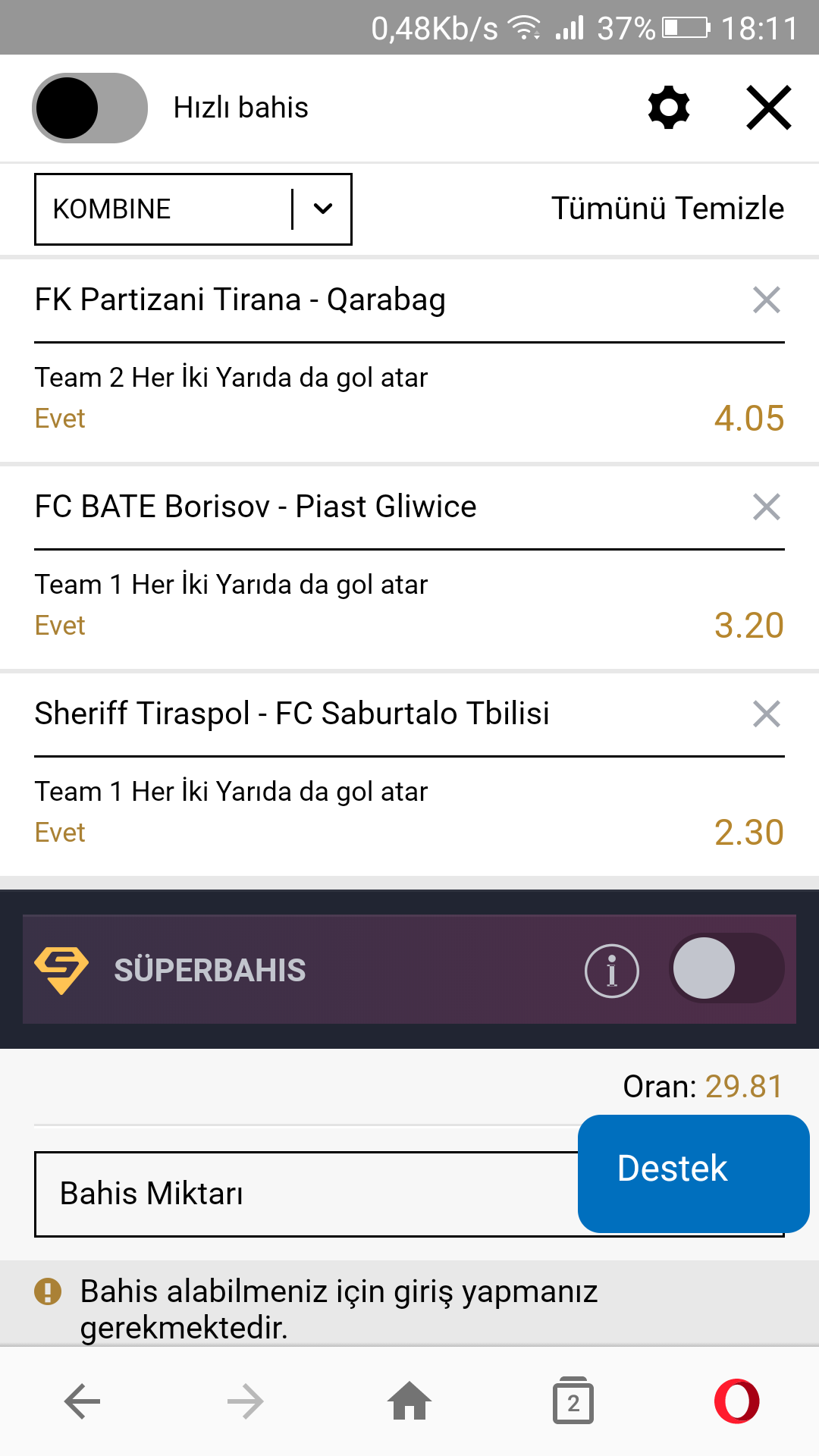Open browser tabs counter icon
The width and height of the screenshot is (819, 1456).
tap(573, 1401)
